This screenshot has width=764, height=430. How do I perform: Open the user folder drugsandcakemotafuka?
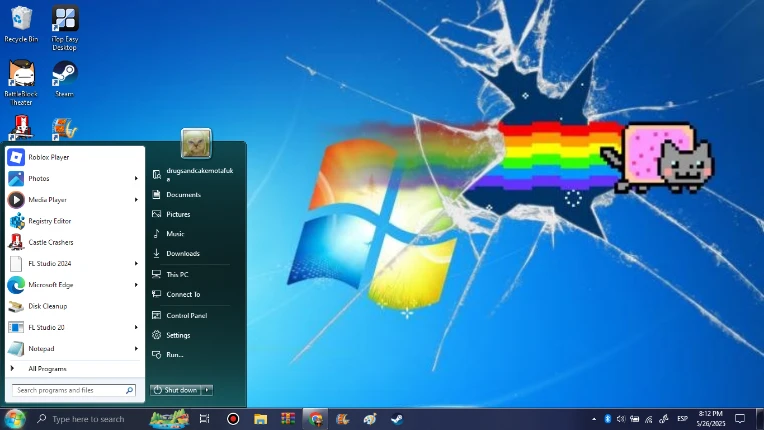pos(193,175)
